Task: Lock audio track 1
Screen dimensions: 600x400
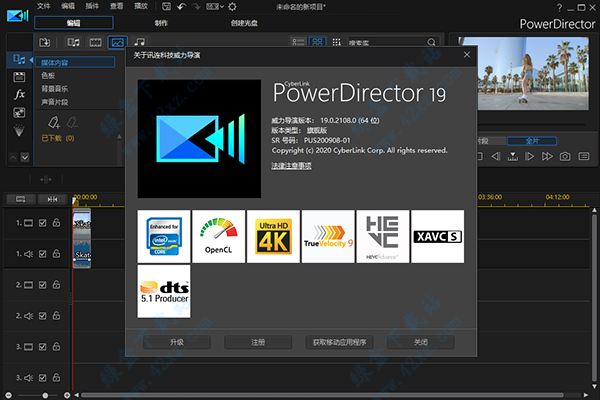Action: (x=56, y=253)
